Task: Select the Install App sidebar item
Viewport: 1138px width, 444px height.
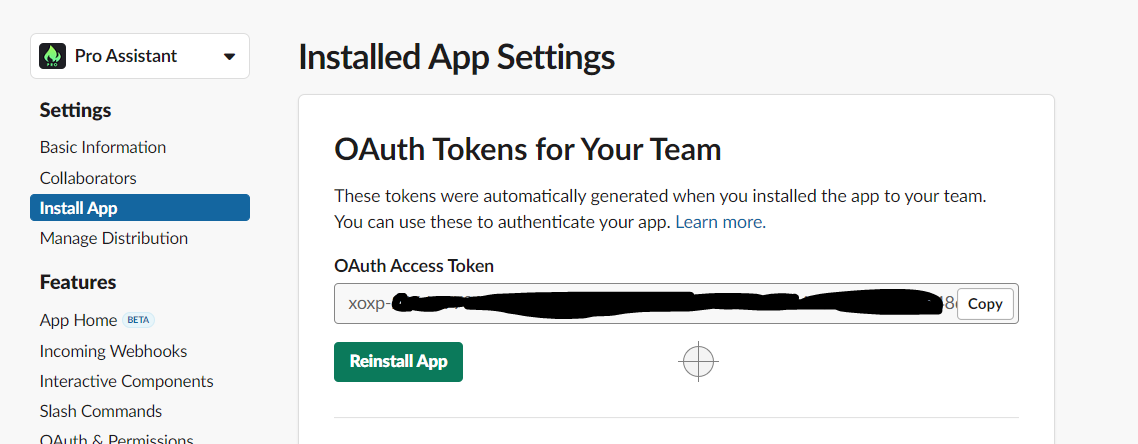Action: click(139, 208)
